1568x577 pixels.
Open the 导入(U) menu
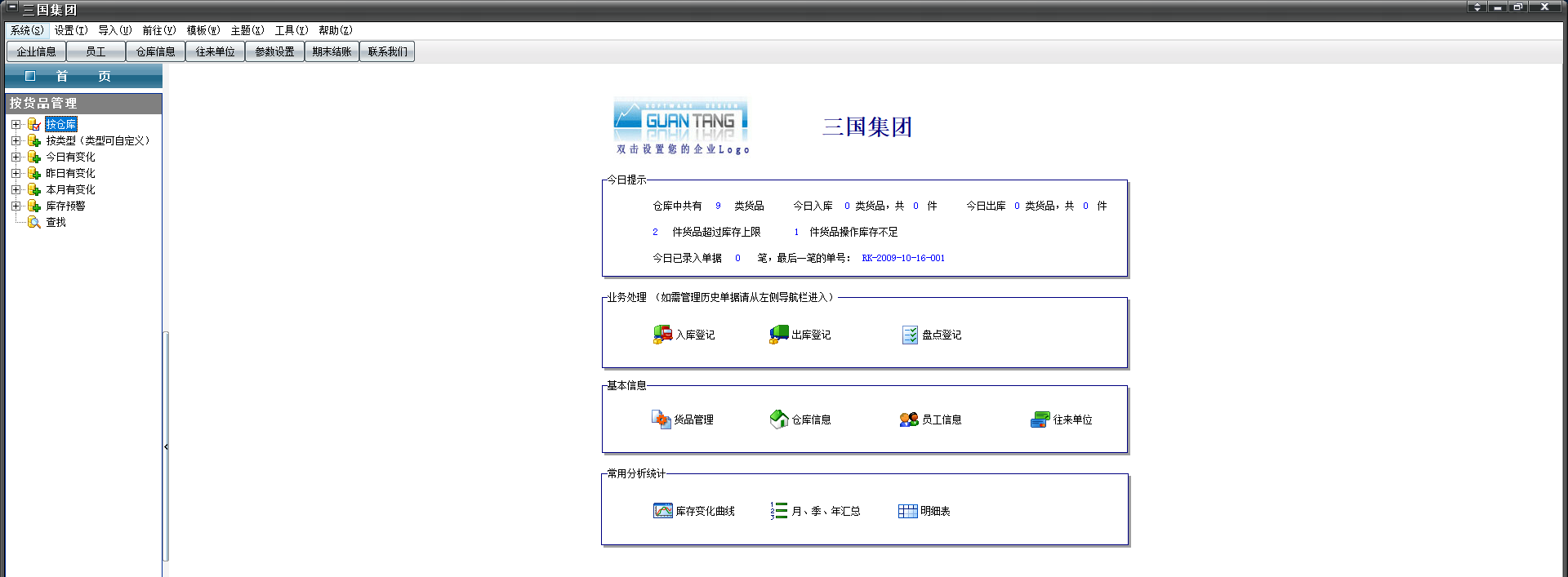(115, 30)
